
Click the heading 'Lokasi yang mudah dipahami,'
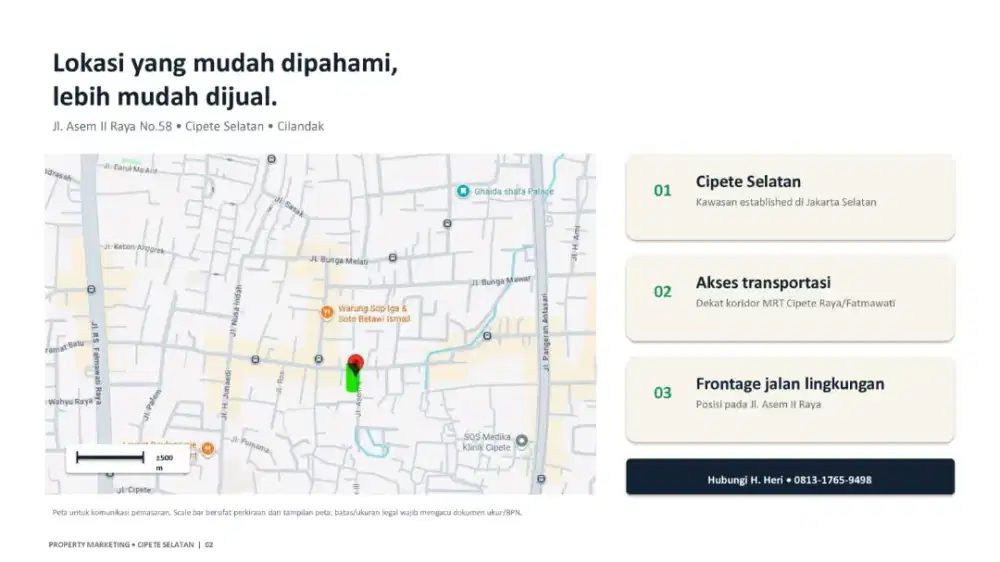tap(225, 63)
